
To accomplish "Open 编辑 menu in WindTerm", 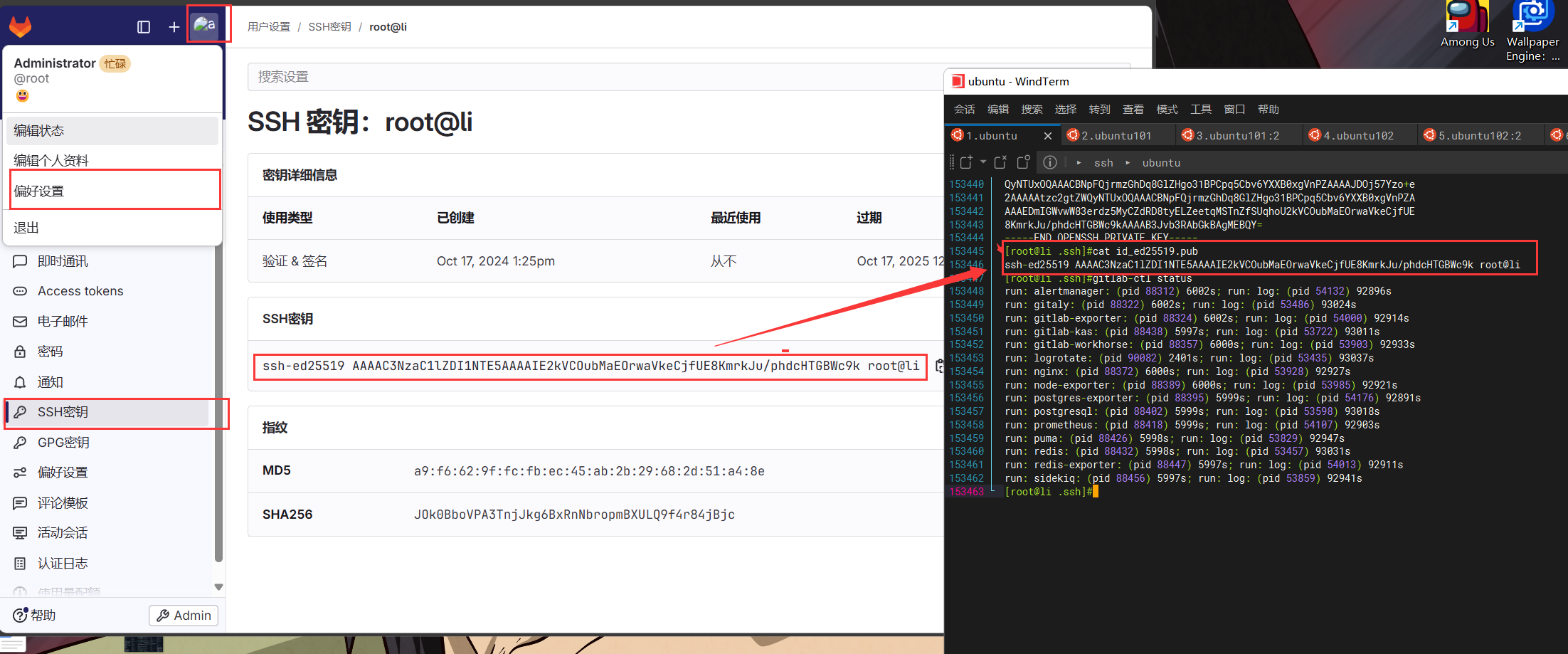I will coord(998,109).
